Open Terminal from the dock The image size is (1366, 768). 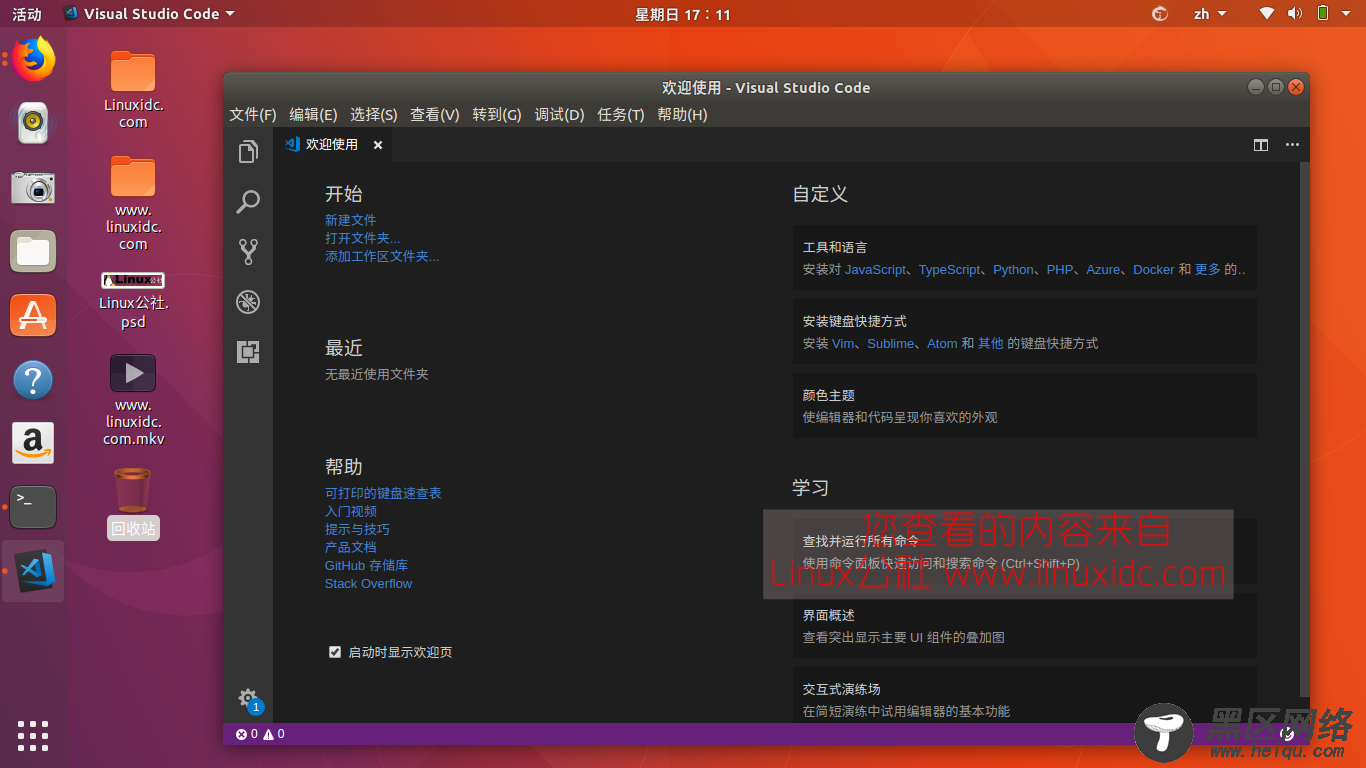pyautogui.click(x=33, y=507)
